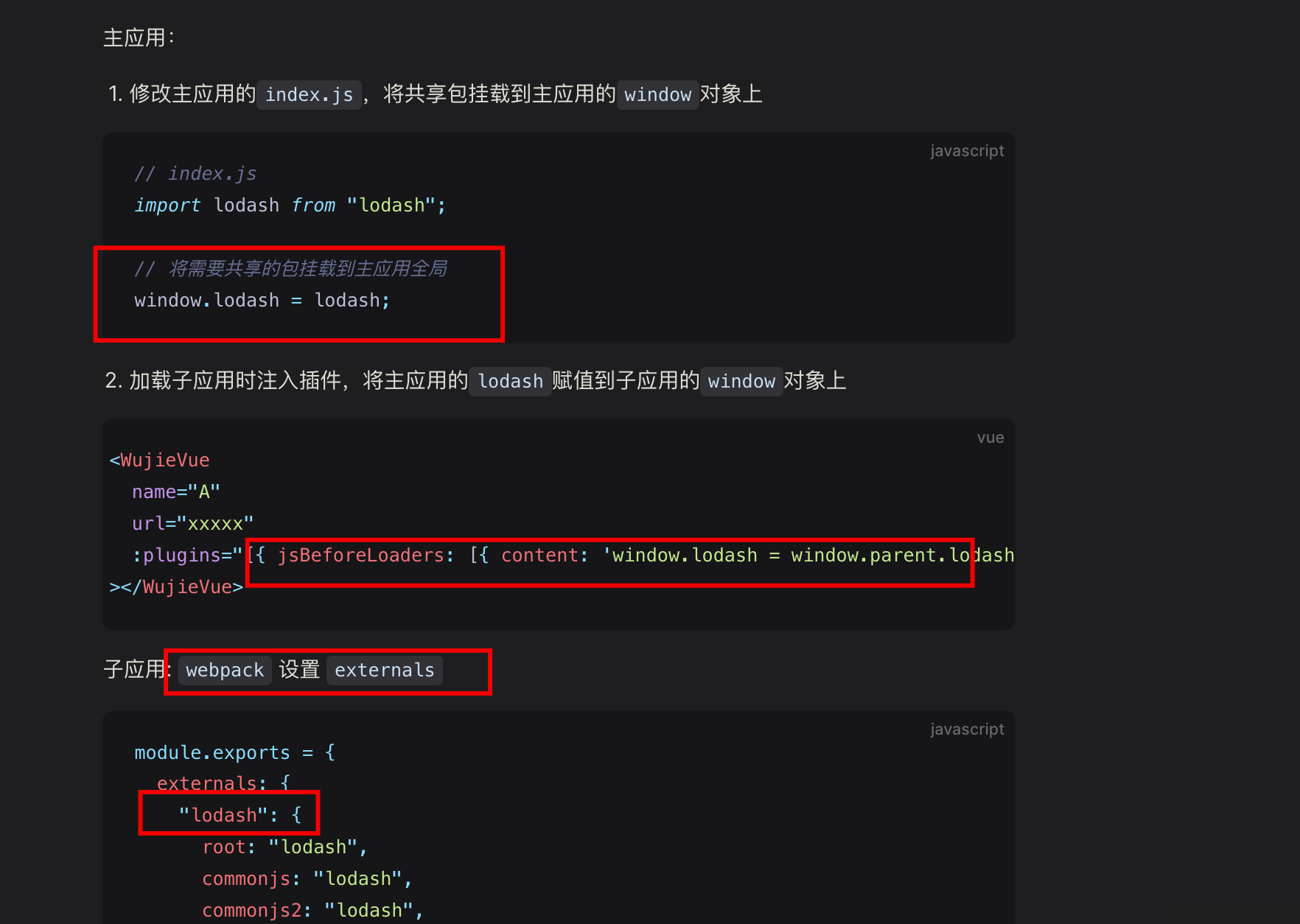
Task: Click the inline code 'index.js' in step 1
Action: pyautogui.click(x=309, y=95)
